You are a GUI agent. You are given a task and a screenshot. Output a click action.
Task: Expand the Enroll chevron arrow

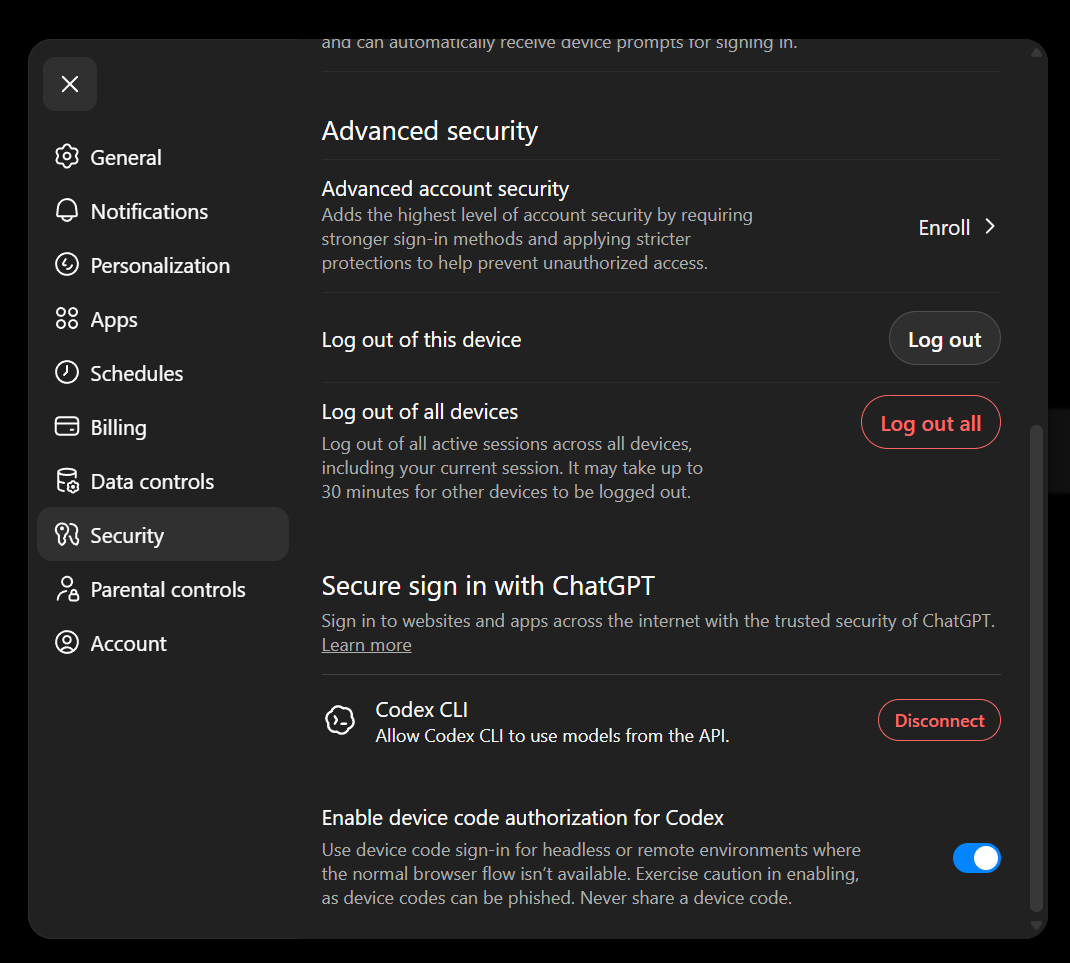click(990, 227)
